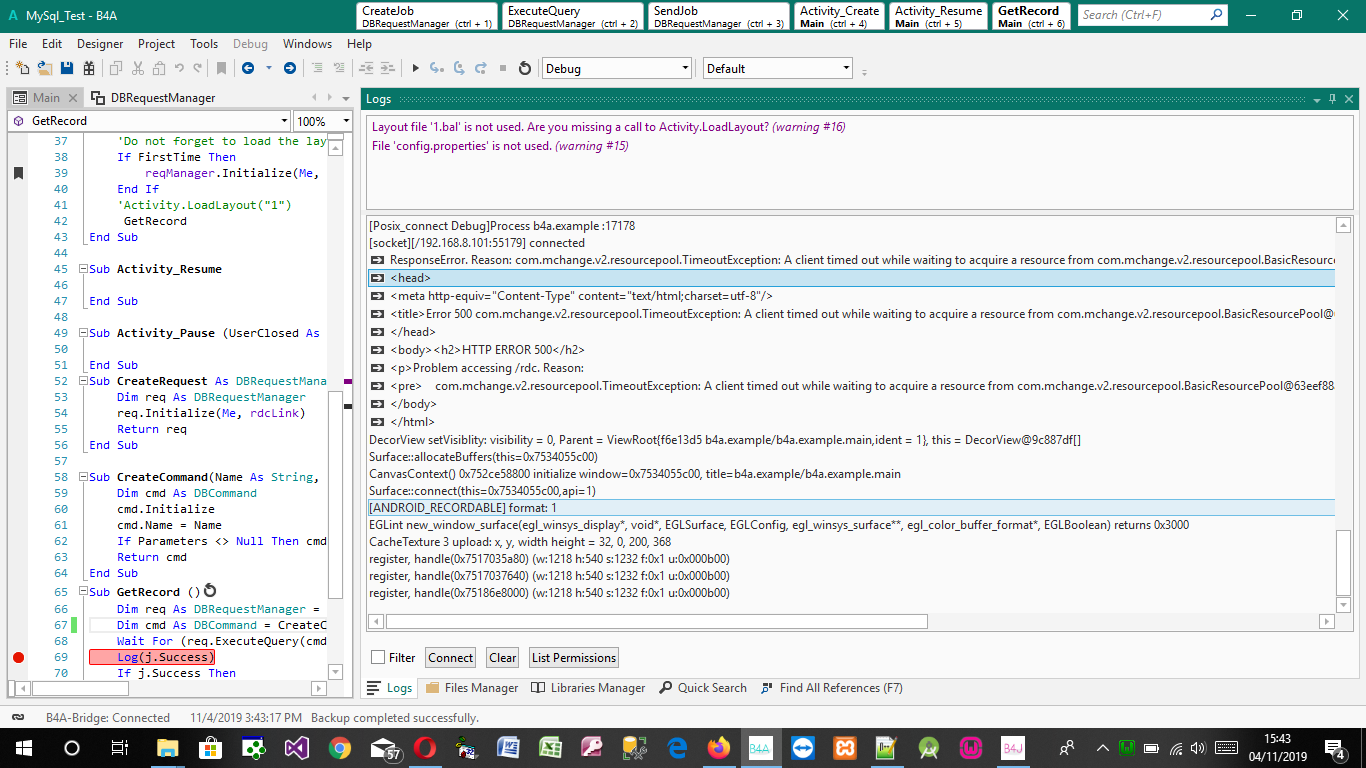Run the program with play icon

(416, 68)
